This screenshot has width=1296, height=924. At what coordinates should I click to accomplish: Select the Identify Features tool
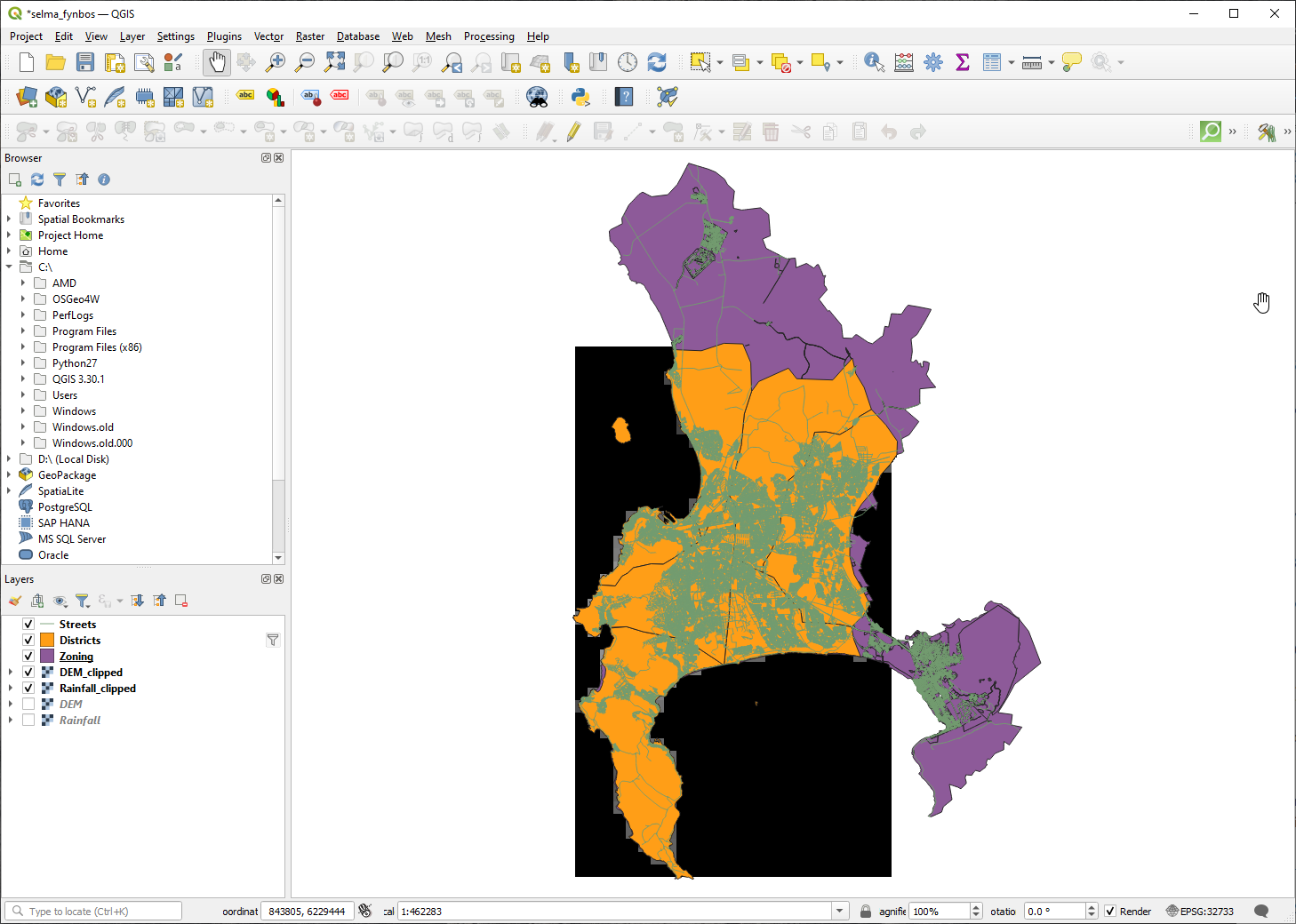click(874, 62)
